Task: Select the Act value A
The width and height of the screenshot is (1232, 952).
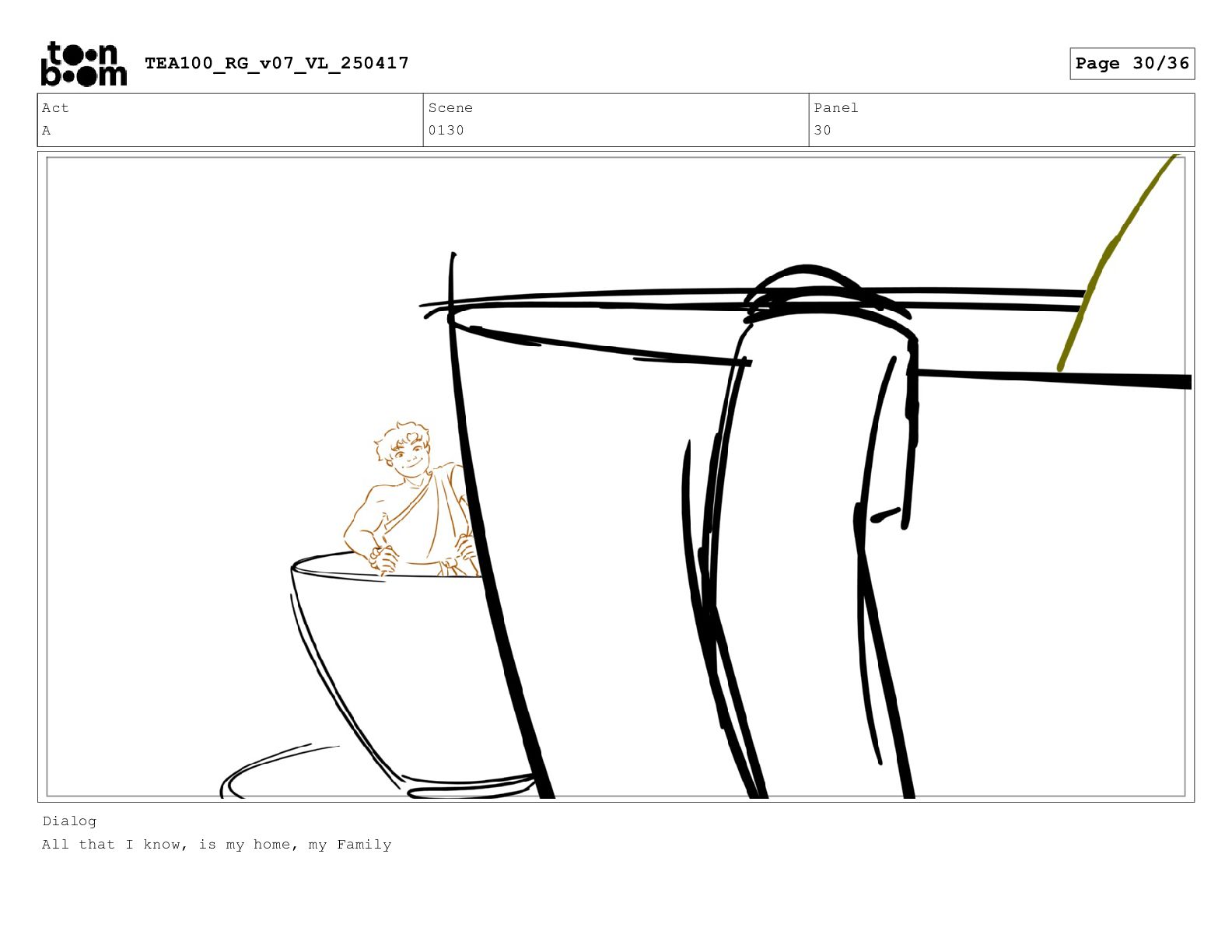Action: [x=47, y=131]
